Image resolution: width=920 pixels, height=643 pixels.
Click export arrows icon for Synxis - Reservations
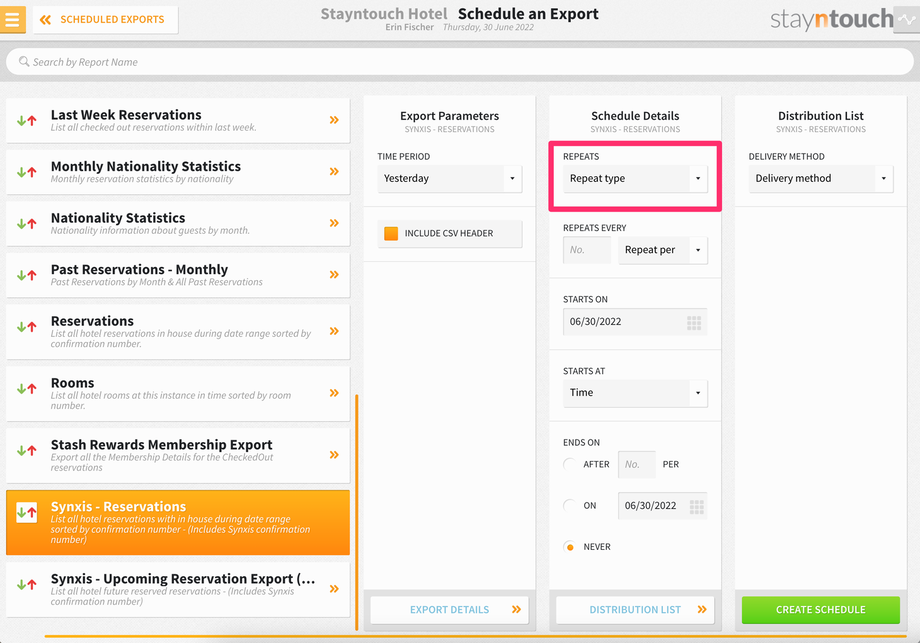tap(26, 512)
